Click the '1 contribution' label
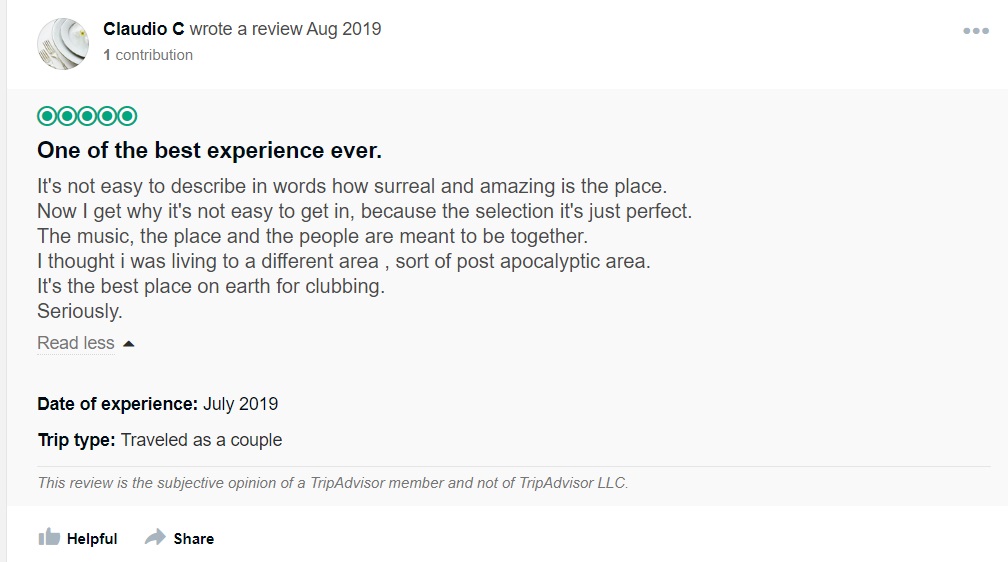Screen dimensions: 1008x562 148,55
